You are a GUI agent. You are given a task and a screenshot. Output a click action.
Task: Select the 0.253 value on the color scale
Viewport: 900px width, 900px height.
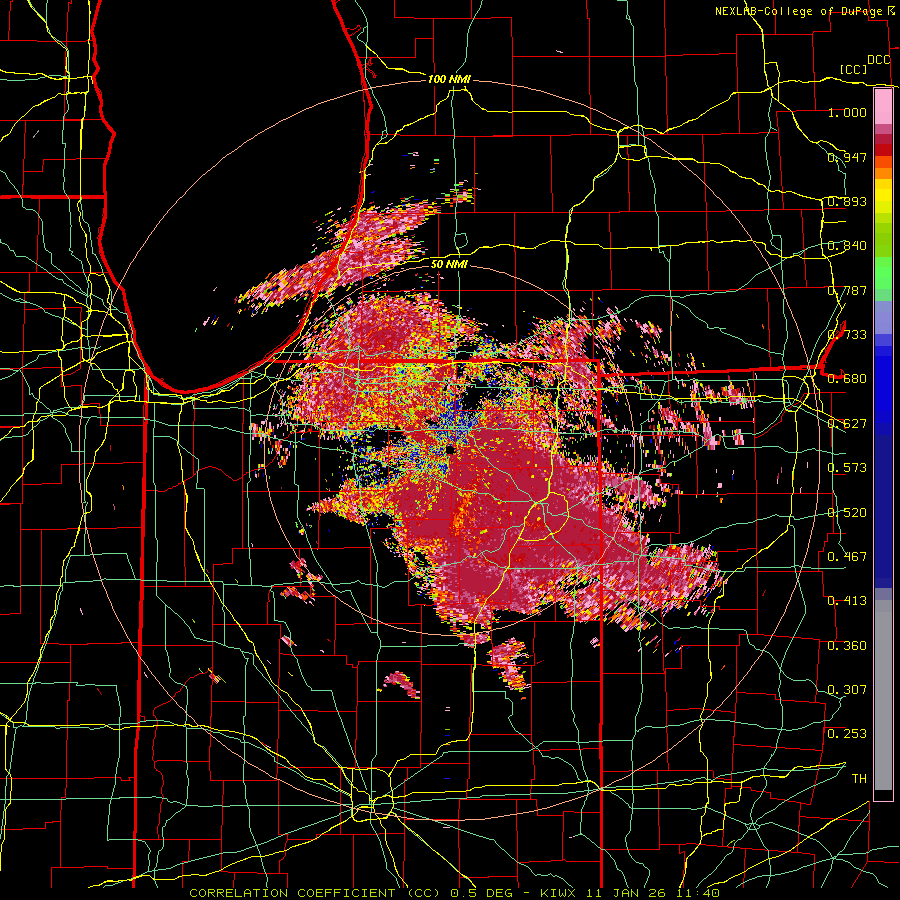pos(847,734)
